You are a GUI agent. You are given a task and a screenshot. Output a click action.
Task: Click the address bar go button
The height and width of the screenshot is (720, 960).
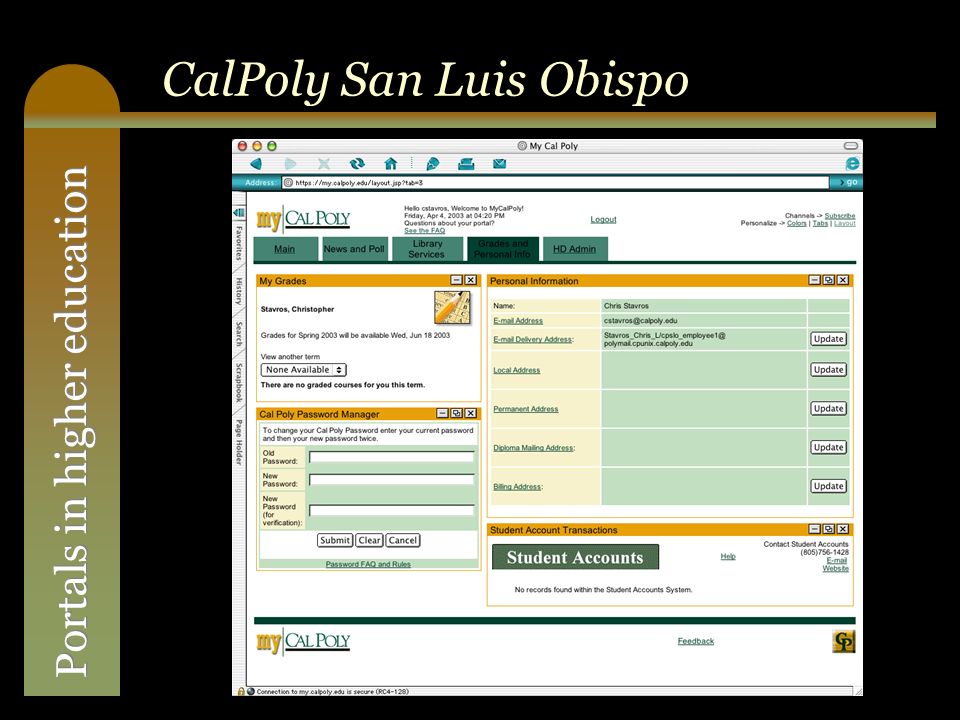[847, 182]
